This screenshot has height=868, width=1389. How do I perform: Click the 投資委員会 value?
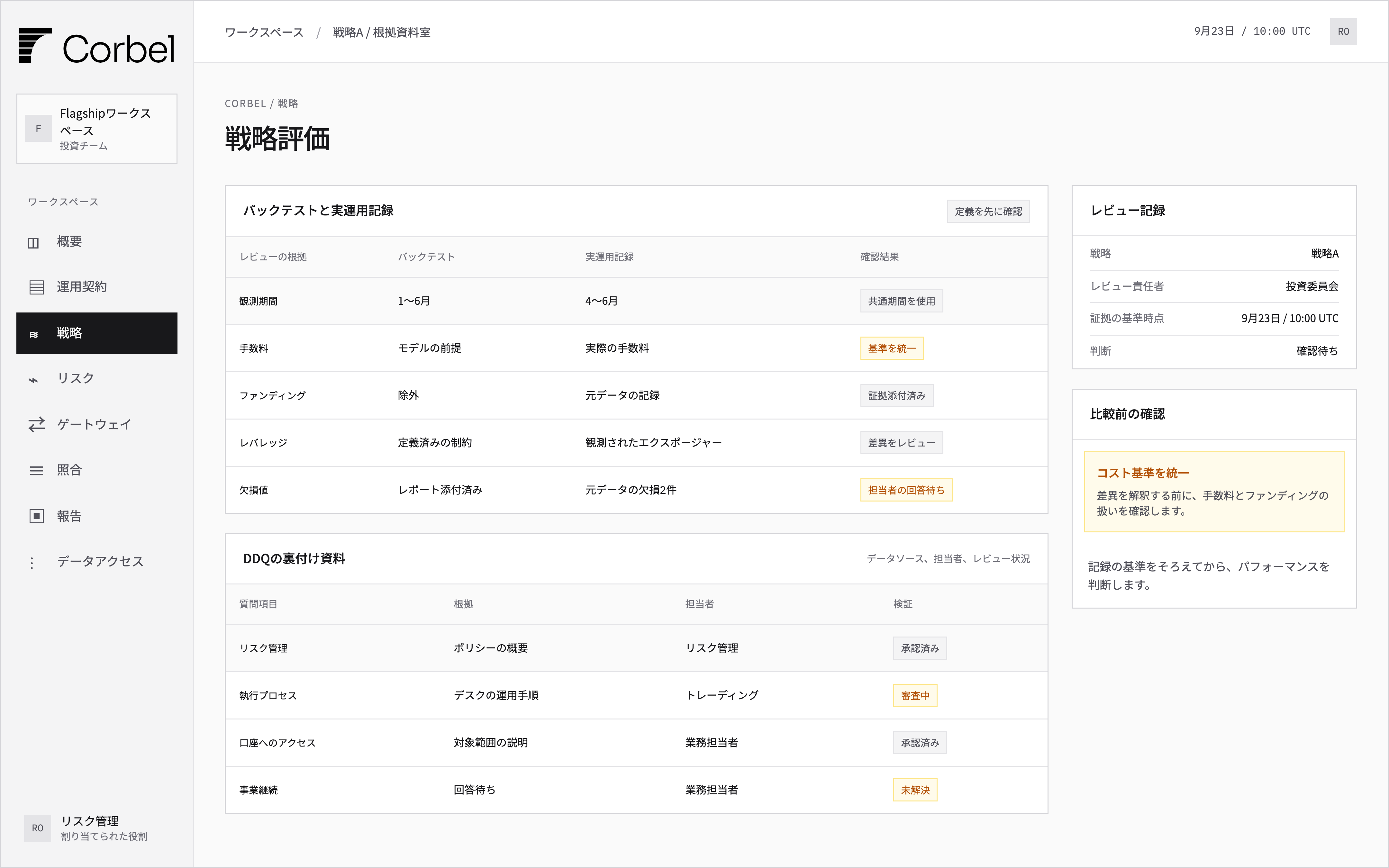1312,286
